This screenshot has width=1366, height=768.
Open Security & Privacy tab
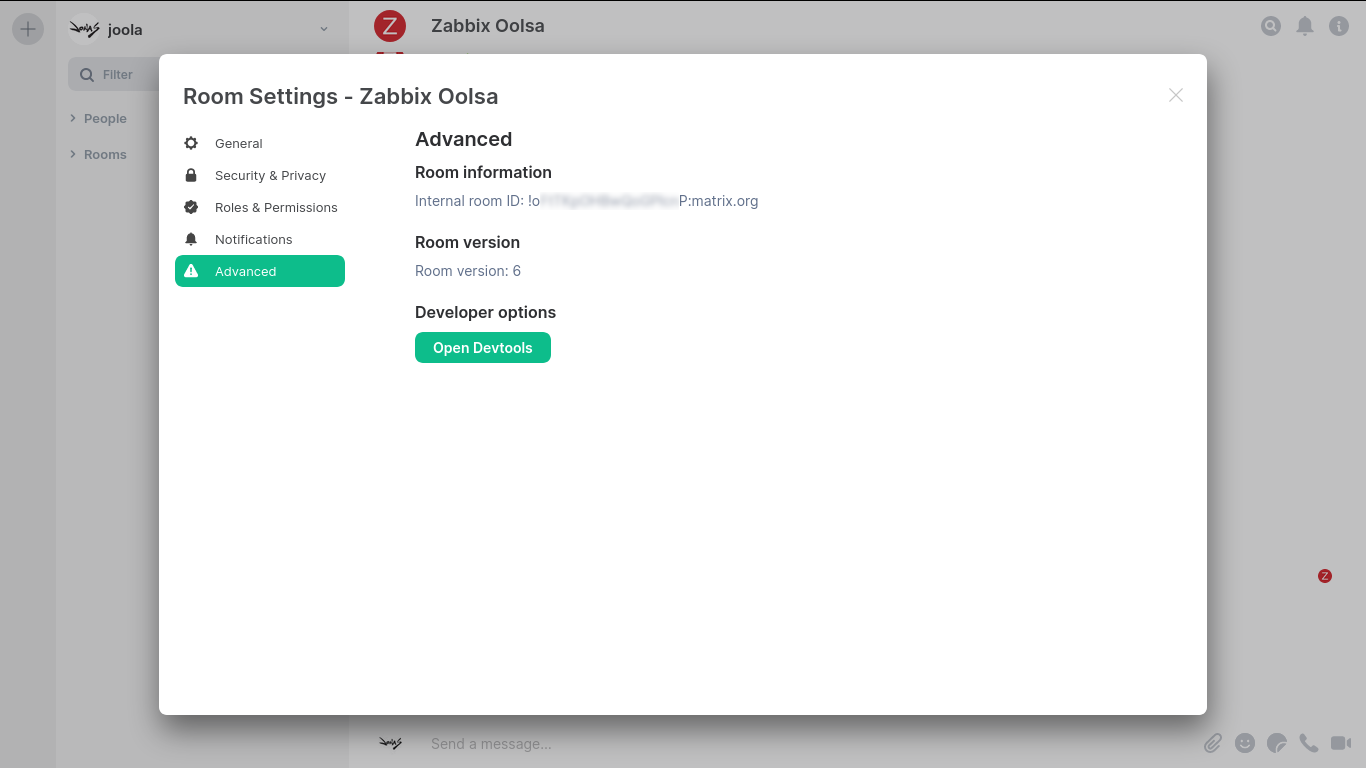(260, 175)
